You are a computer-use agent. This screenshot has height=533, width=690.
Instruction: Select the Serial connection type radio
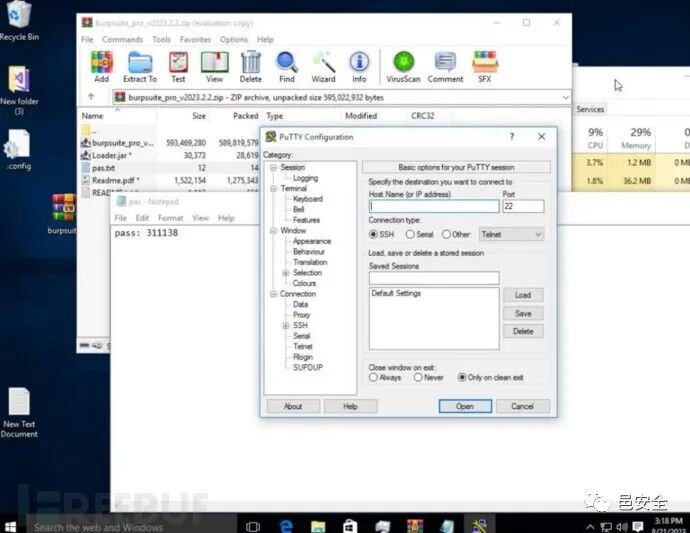410,234
